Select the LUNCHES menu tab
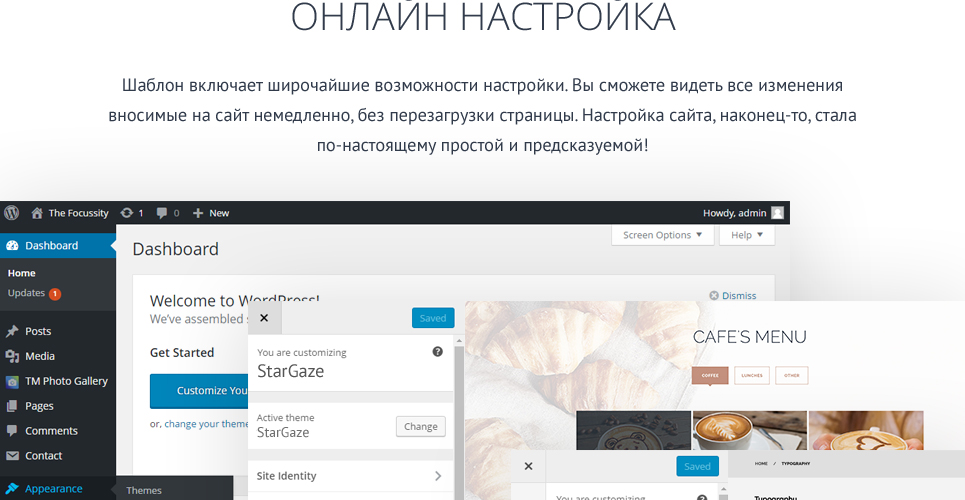Image resolution: width=965 pixels, height=500 pixels. tap(752, 376)
